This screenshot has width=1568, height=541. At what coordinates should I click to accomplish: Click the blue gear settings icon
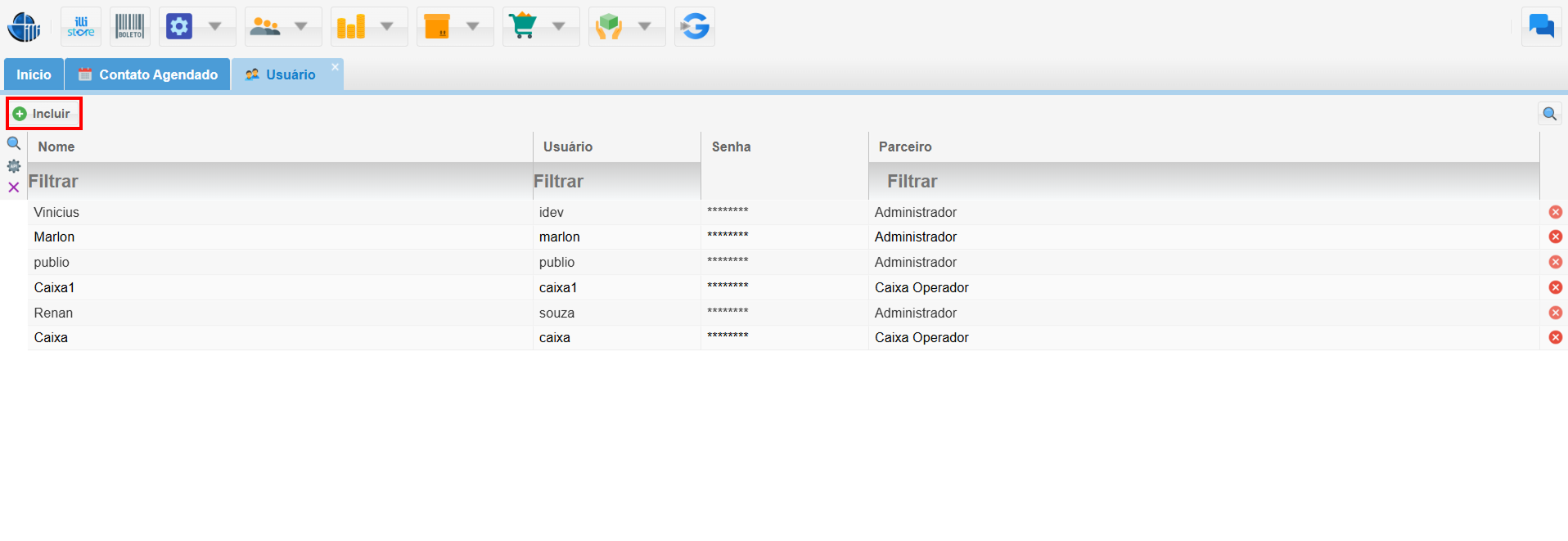[179, 27]
